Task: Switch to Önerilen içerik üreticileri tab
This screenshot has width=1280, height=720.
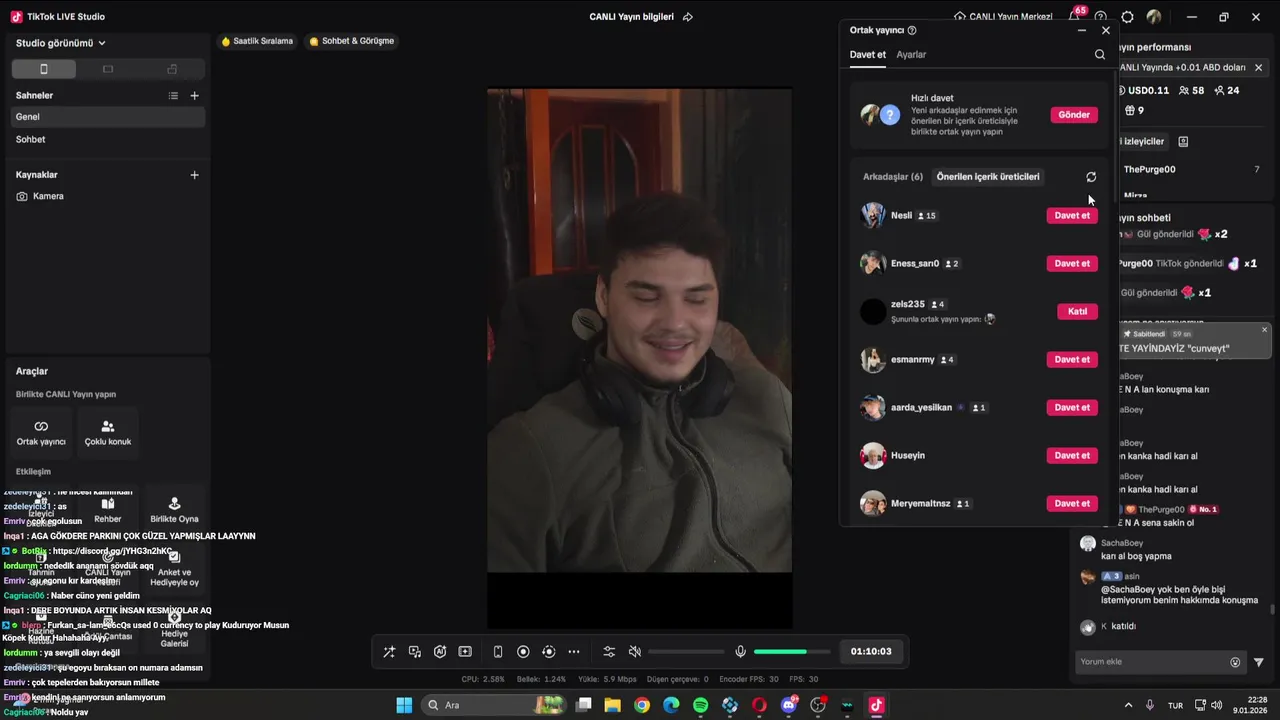Action: [x=988, y=177]
